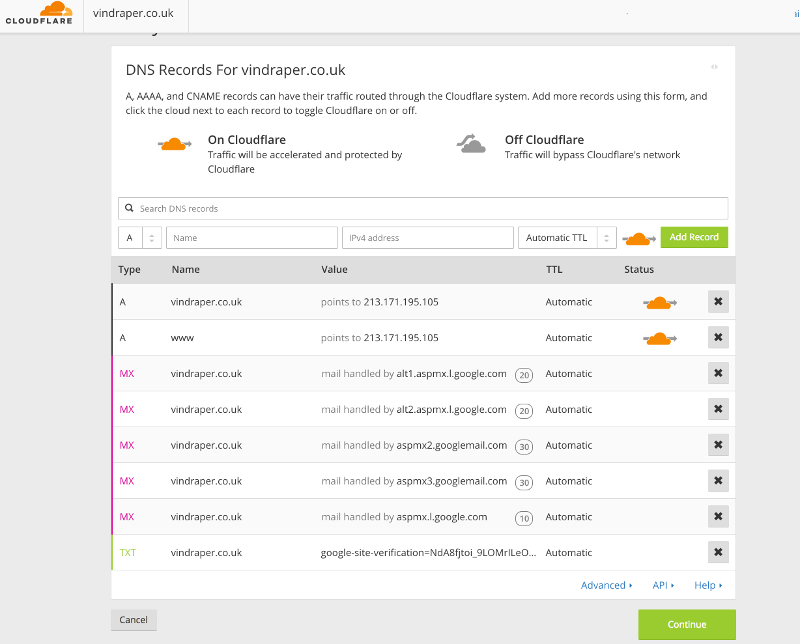Toggle Cloudflare off for the vindraper.co.uk A record
The image size is (800, 644).
[x=660, y=301]
